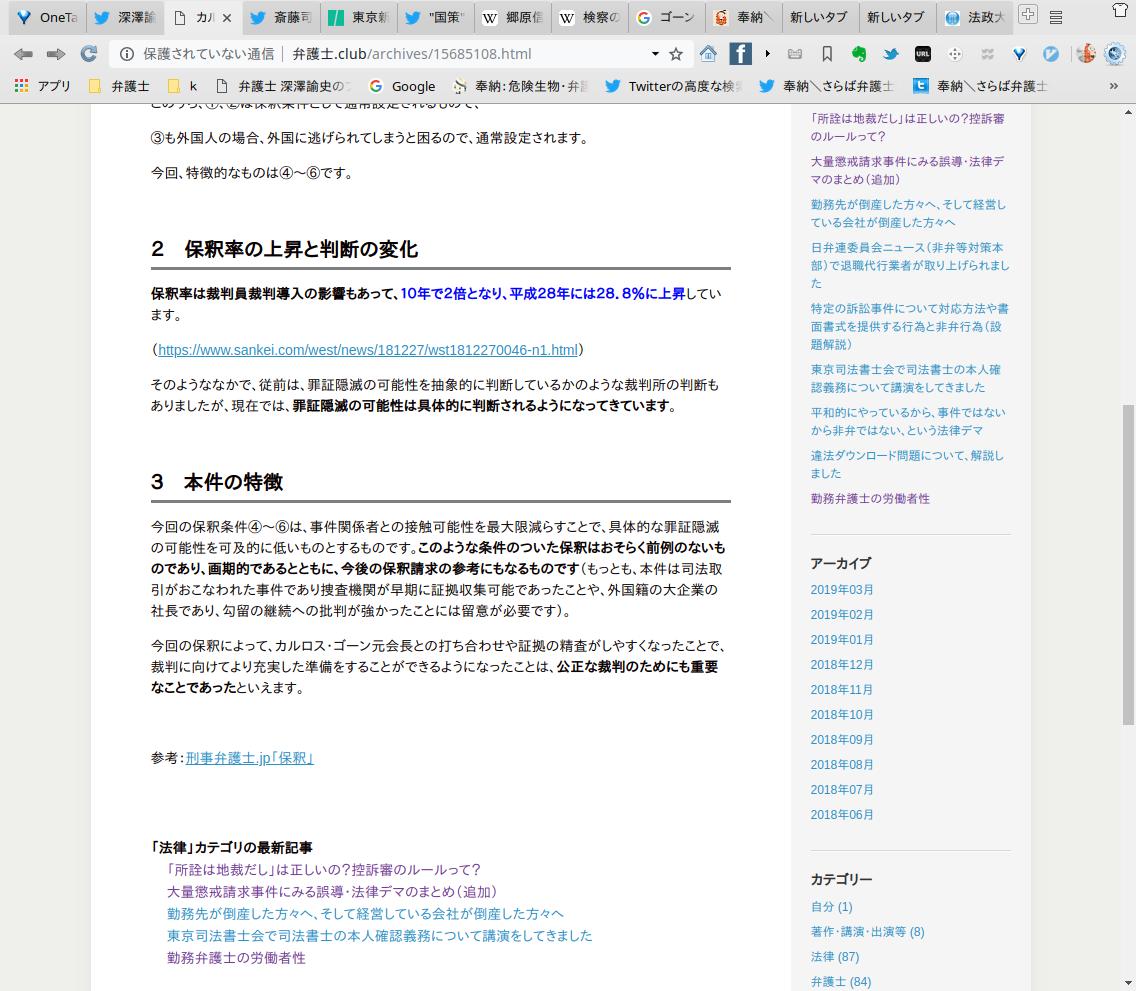This screenshot has width=1136, height=991.
Task: Open the 2018年06月 archive
Action: (842, 814)
